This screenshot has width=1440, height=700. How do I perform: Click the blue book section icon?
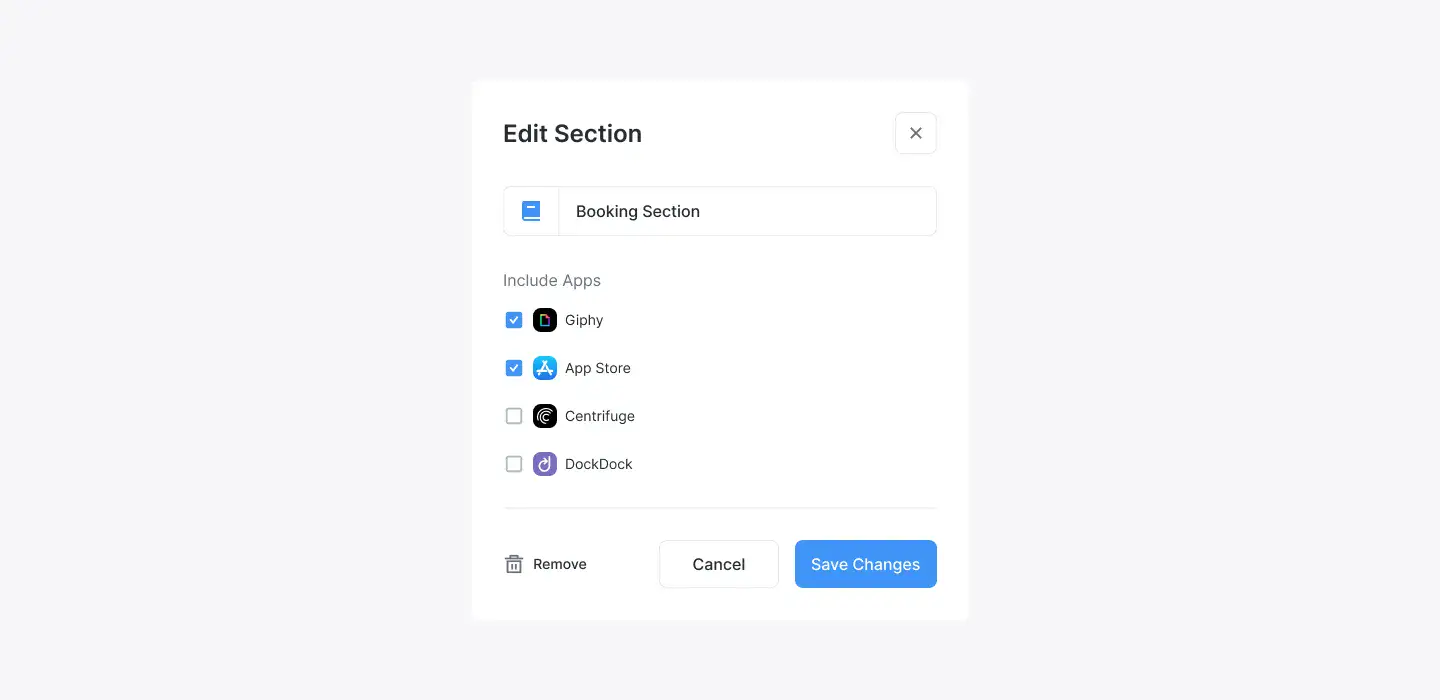(x=531, y=211)
